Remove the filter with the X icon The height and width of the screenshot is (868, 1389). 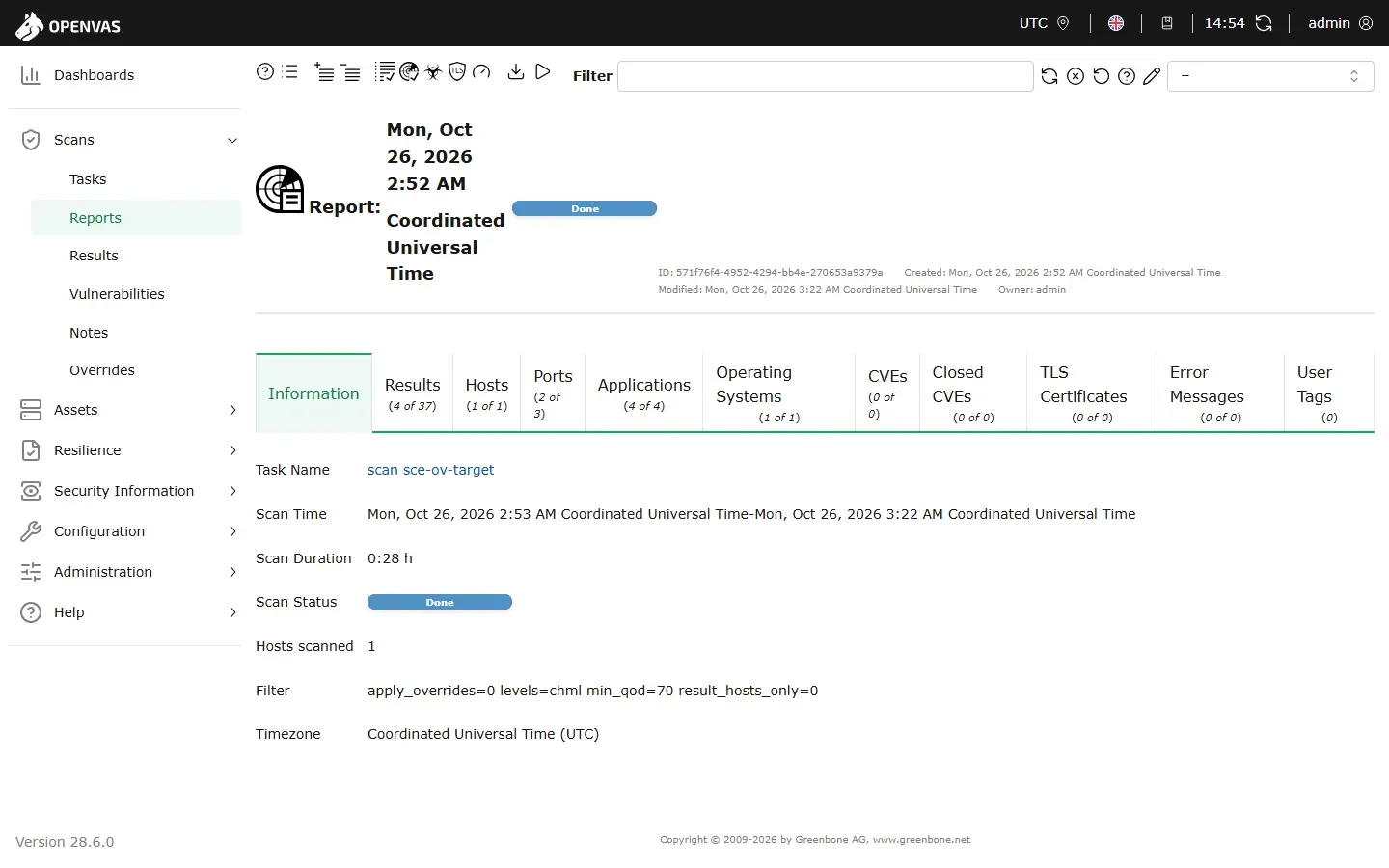pyautogui.click(x=1076, y=76)
